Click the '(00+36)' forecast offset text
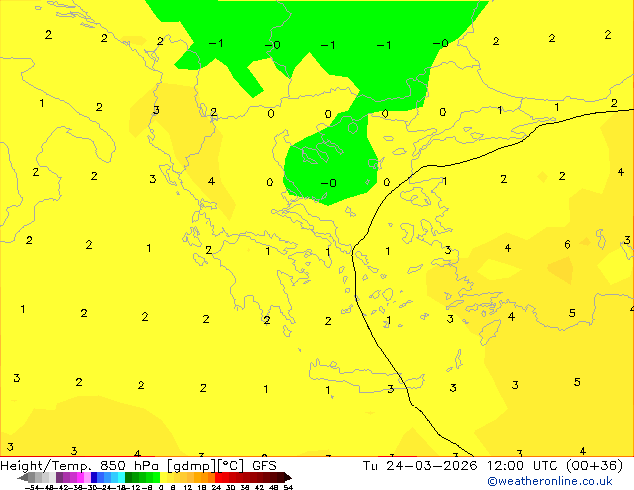Screen dimensions: 634x490 pyautogui.click(x=594, y=466)
